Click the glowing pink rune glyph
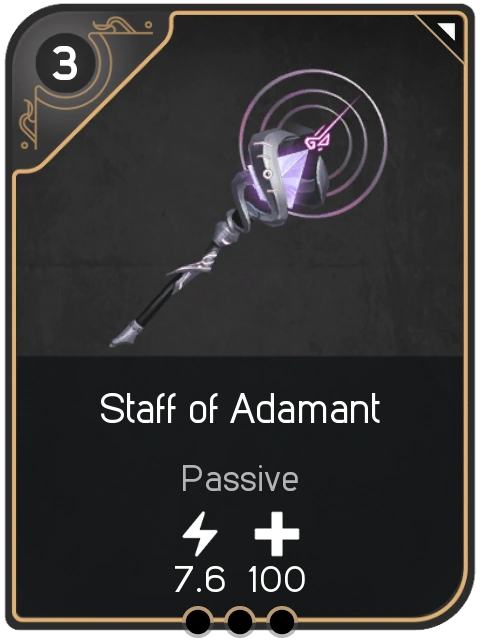The image size is (480, 640). (318, 140)
